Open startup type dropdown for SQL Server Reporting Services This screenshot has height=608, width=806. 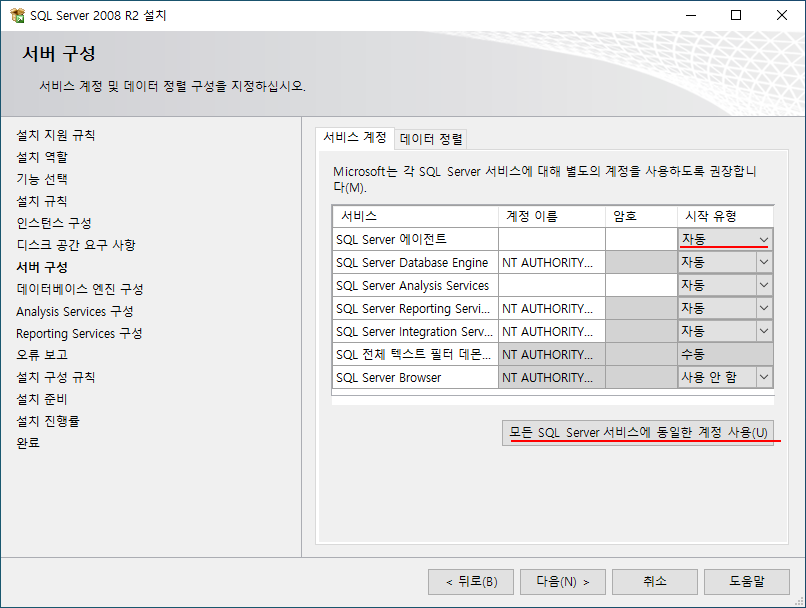pos(764,308)
